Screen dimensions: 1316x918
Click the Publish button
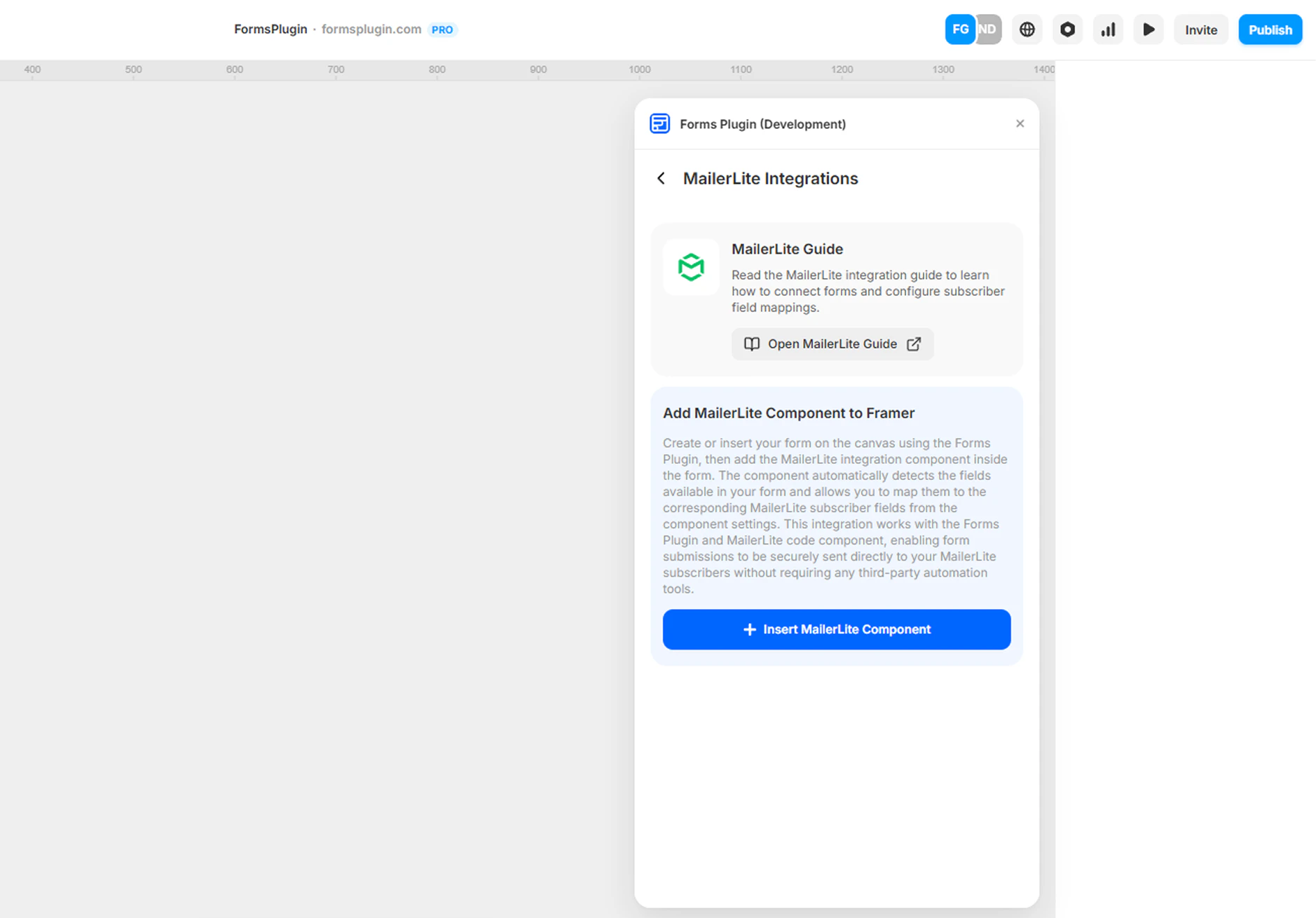pos(1270,29)
